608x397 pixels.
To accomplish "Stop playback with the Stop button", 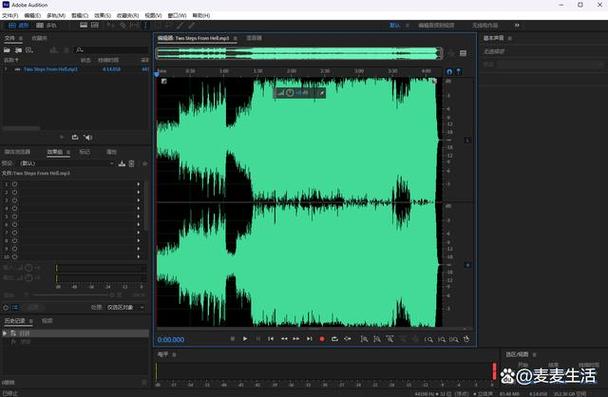I will click(232, 339).
